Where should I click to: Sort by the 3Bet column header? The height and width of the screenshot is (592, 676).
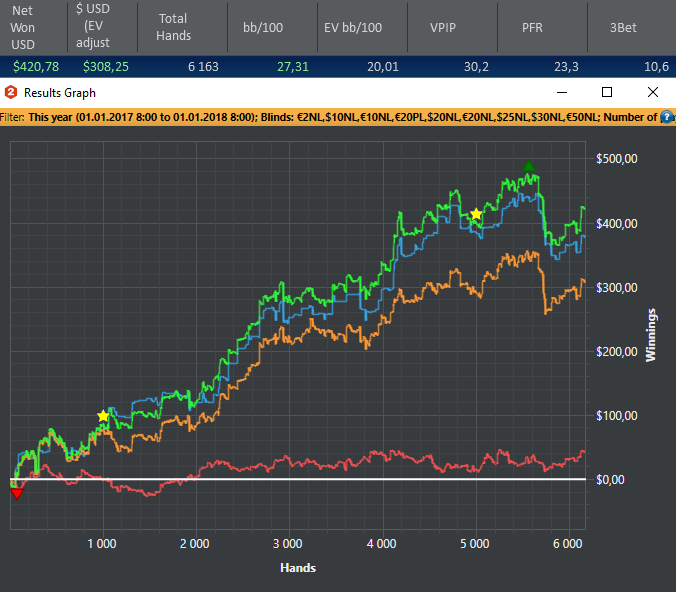[x=623, y=28]
